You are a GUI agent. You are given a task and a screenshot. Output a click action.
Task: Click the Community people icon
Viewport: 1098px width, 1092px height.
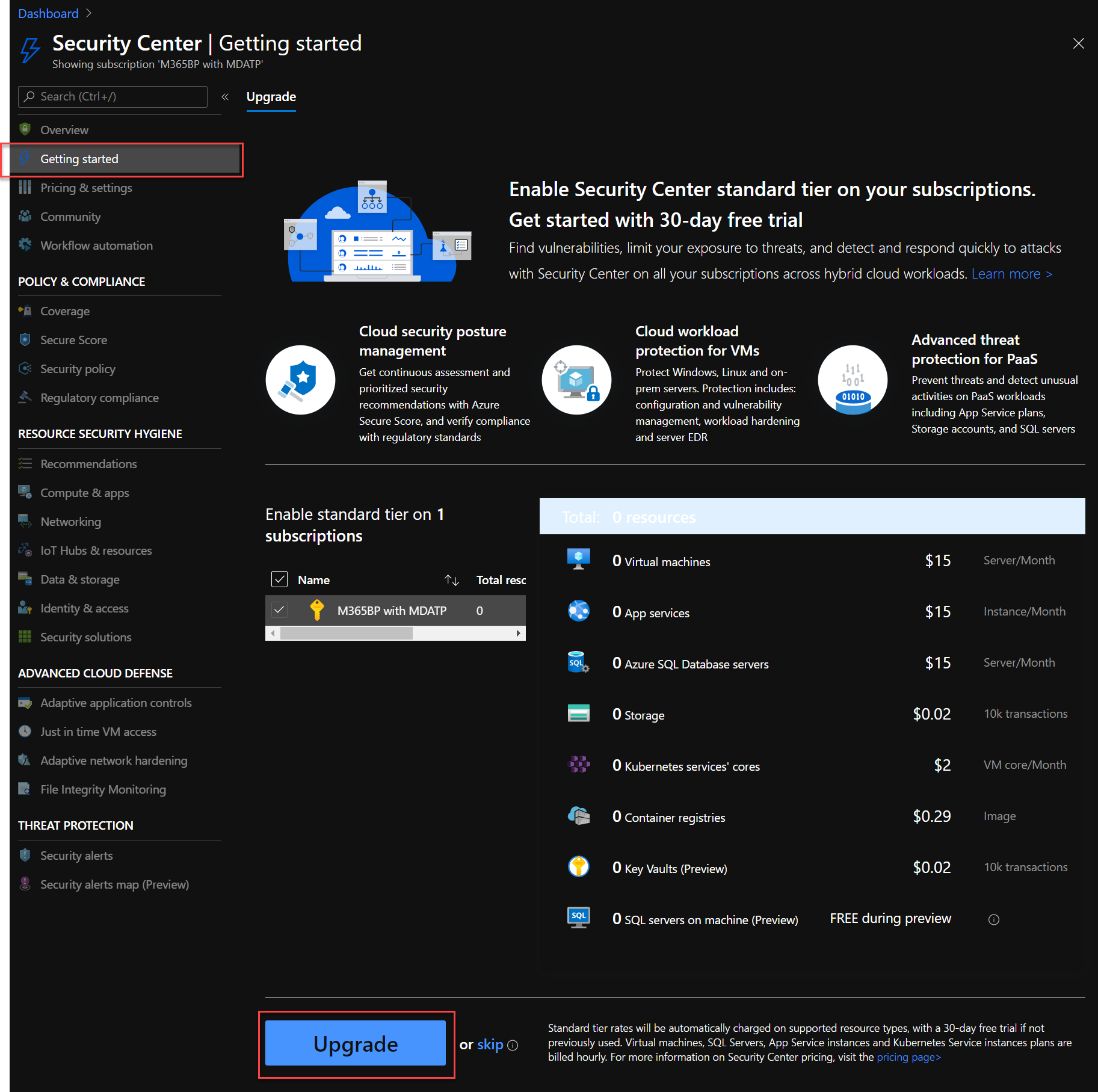point(25,216)
